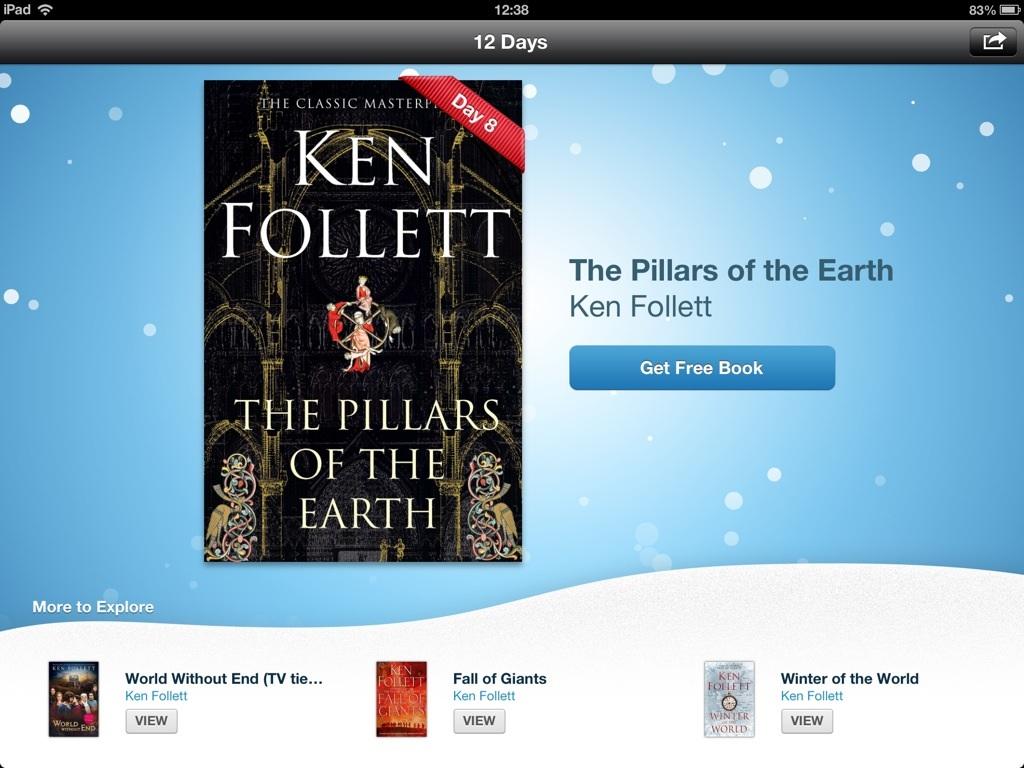
Task: Select Ken Follett link under Fall of Giants
Action: [484, 696]
